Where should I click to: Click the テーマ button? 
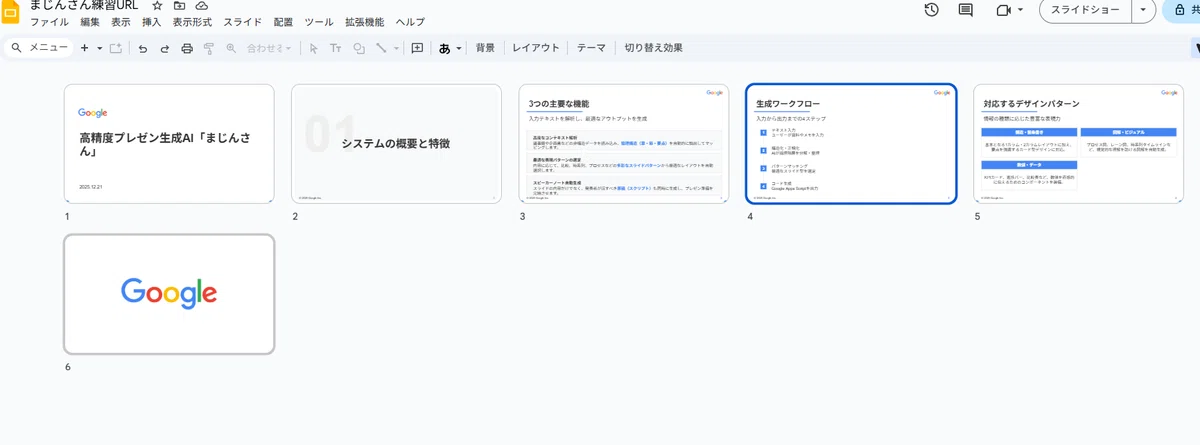592,48
